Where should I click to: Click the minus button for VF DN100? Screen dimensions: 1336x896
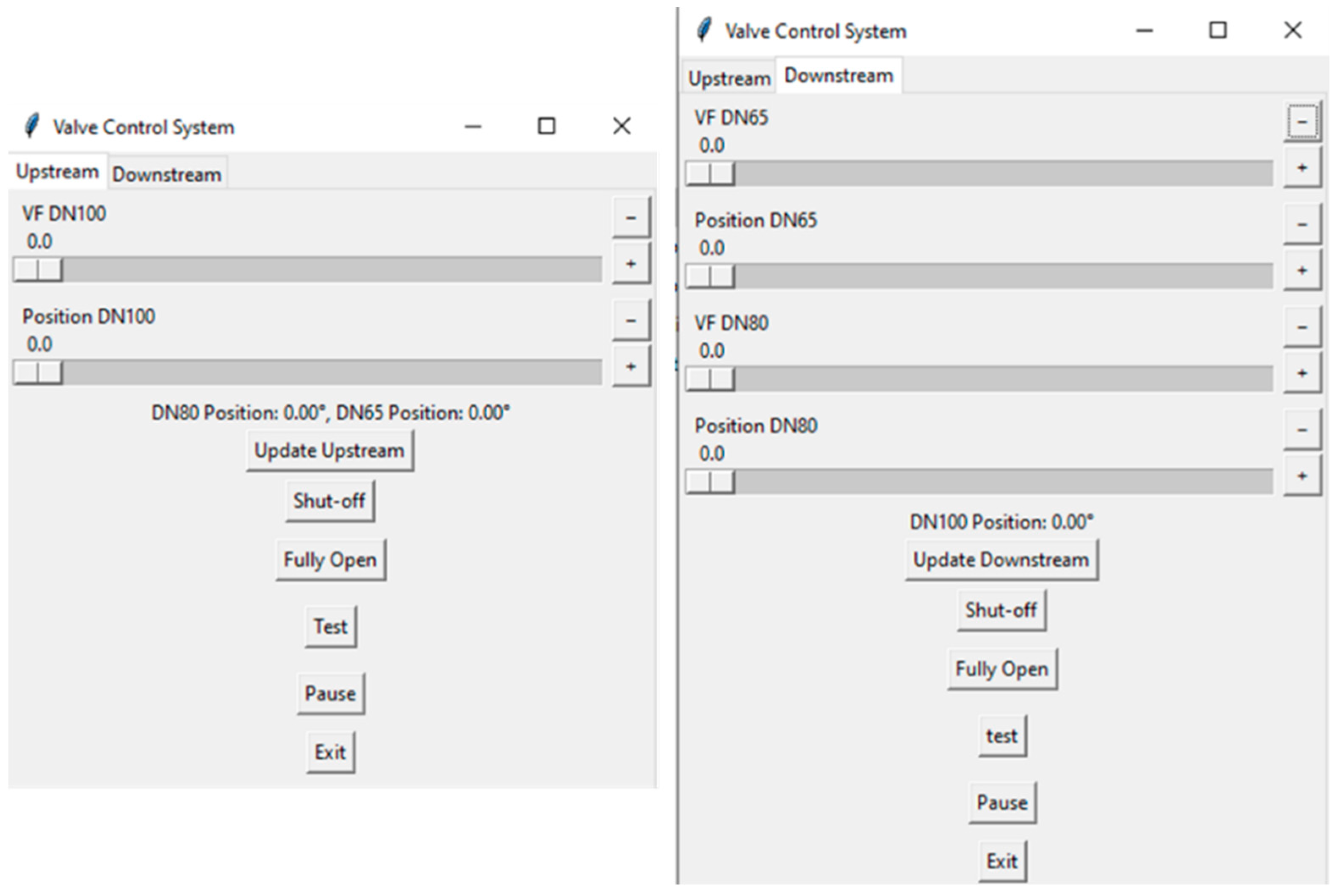(631, 217)
